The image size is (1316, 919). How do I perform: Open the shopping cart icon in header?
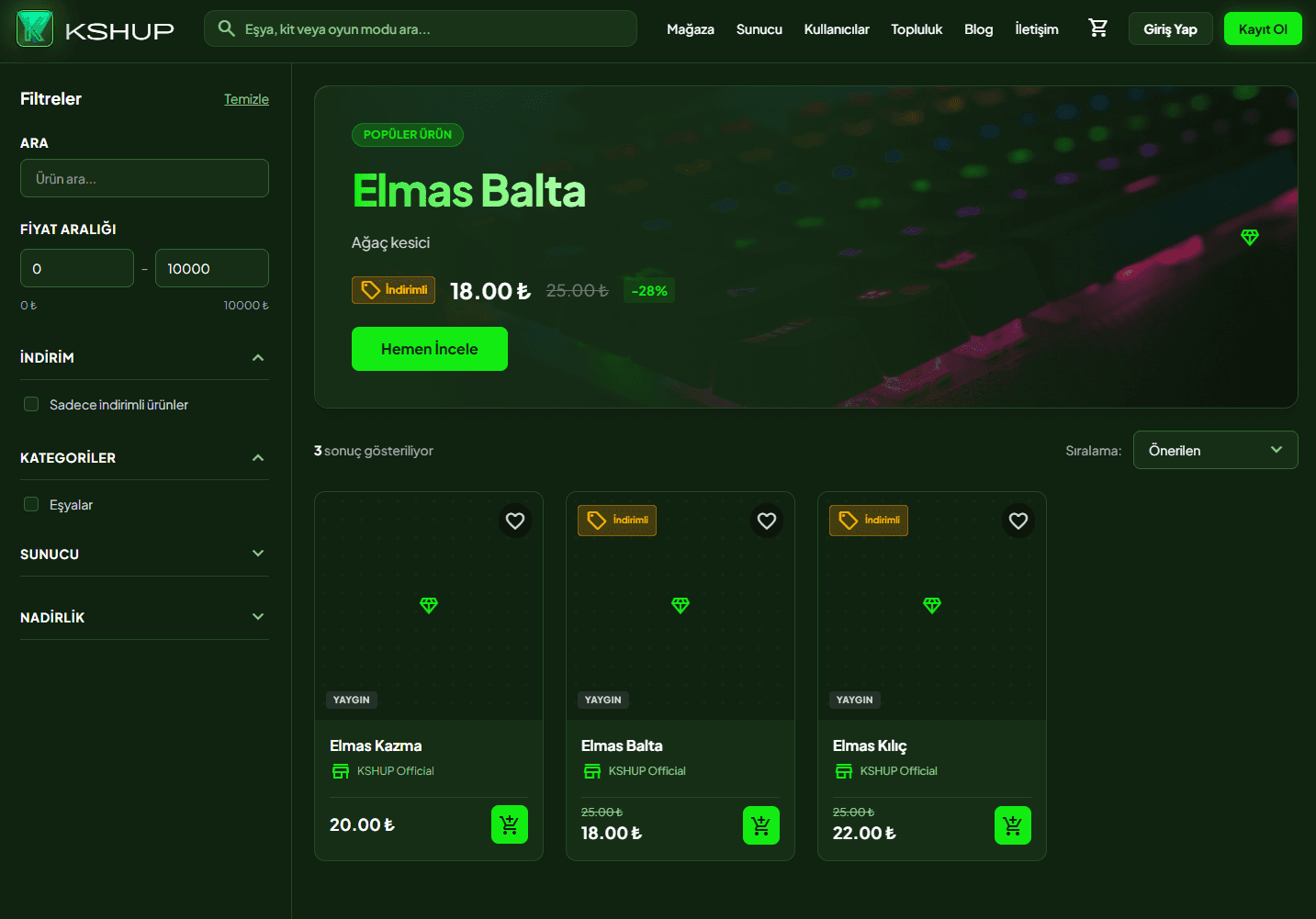(1097, 28)
